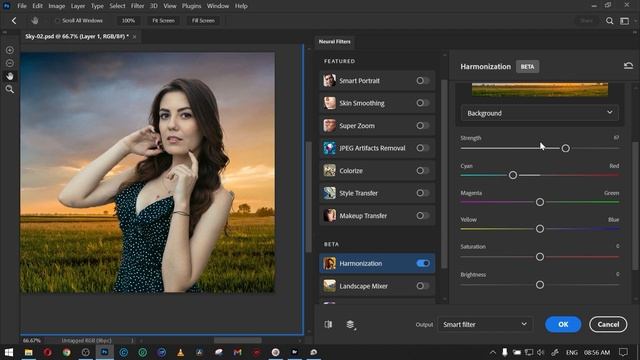Viewport: 640px width, 360px height.
Task: Click the 100% zoom button
Action: pyautogui.click(x=128, y=20)
